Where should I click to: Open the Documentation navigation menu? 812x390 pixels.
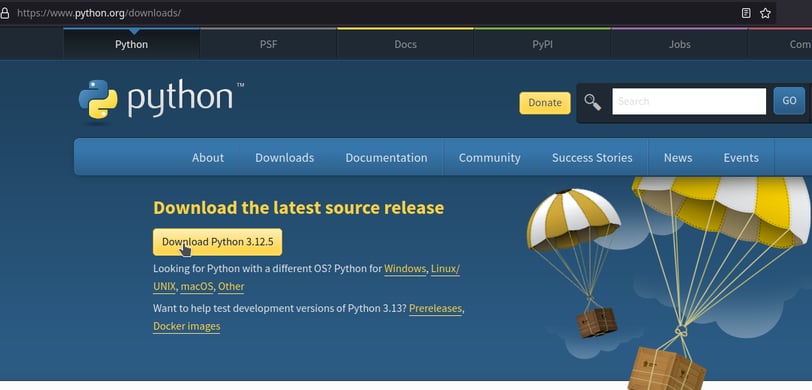click(386, 157)
